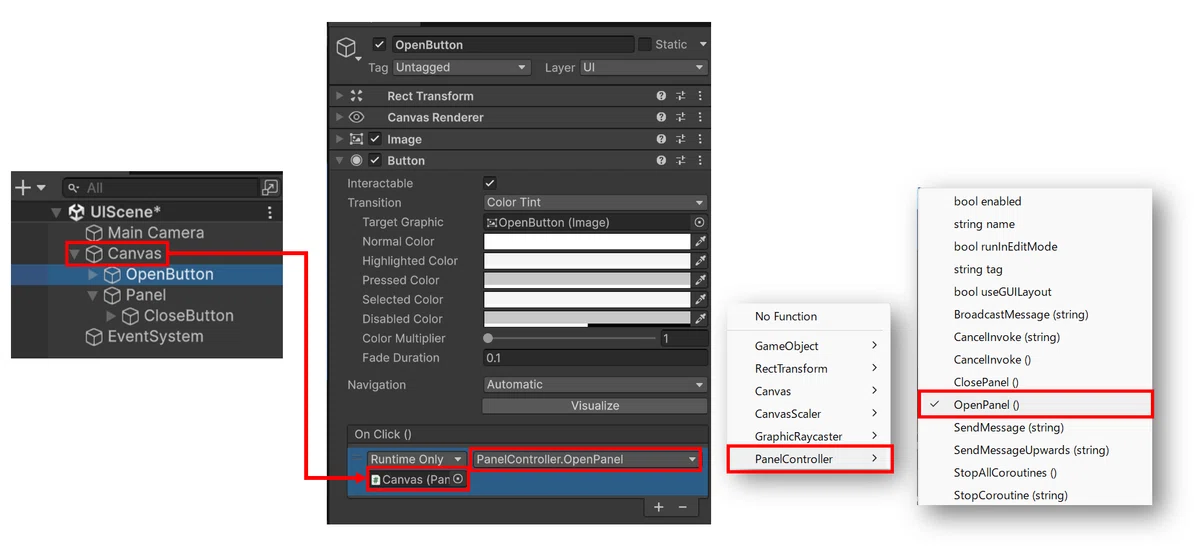Open the Navigation Automatic dropdown
The height and width of the screenshot is (549, 1200).
[595, 384]
